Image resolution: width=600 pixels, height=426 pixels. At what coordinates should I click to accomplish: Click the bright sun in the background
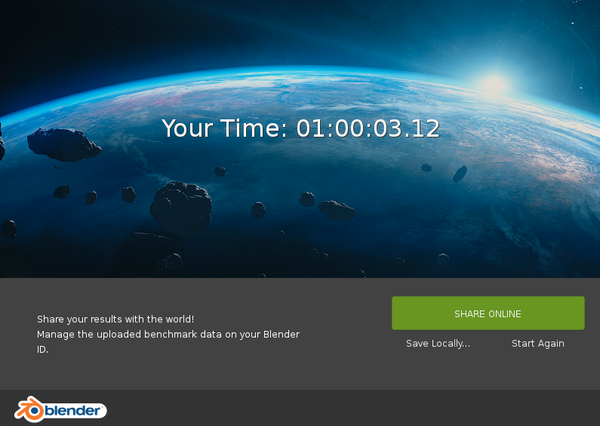pyautogui.click(x=495, y=84)
